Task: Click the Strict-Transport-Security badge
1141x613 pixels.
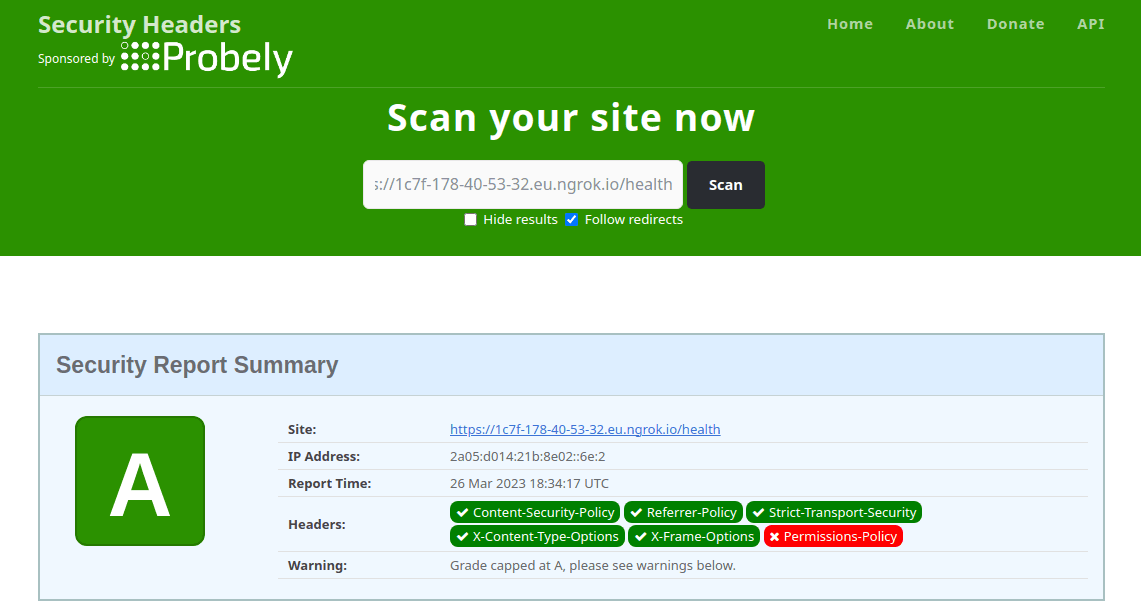Action: tap(833, 512)
